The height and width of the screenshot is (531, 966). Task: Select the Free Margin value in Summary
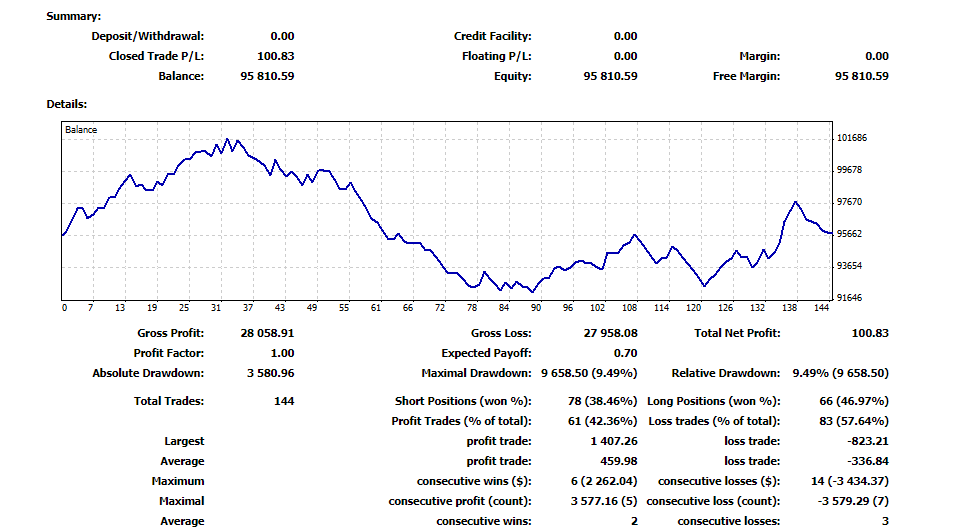[860, 76]
